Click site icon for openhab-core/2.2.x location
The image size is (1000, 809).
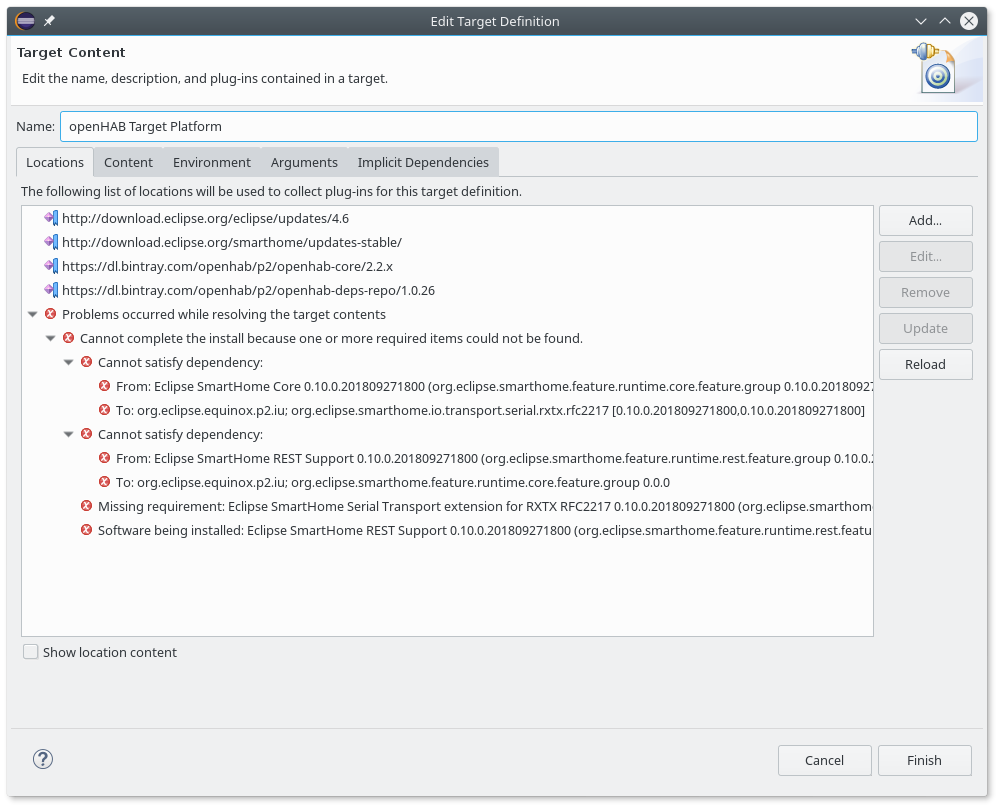coord(51,266)
